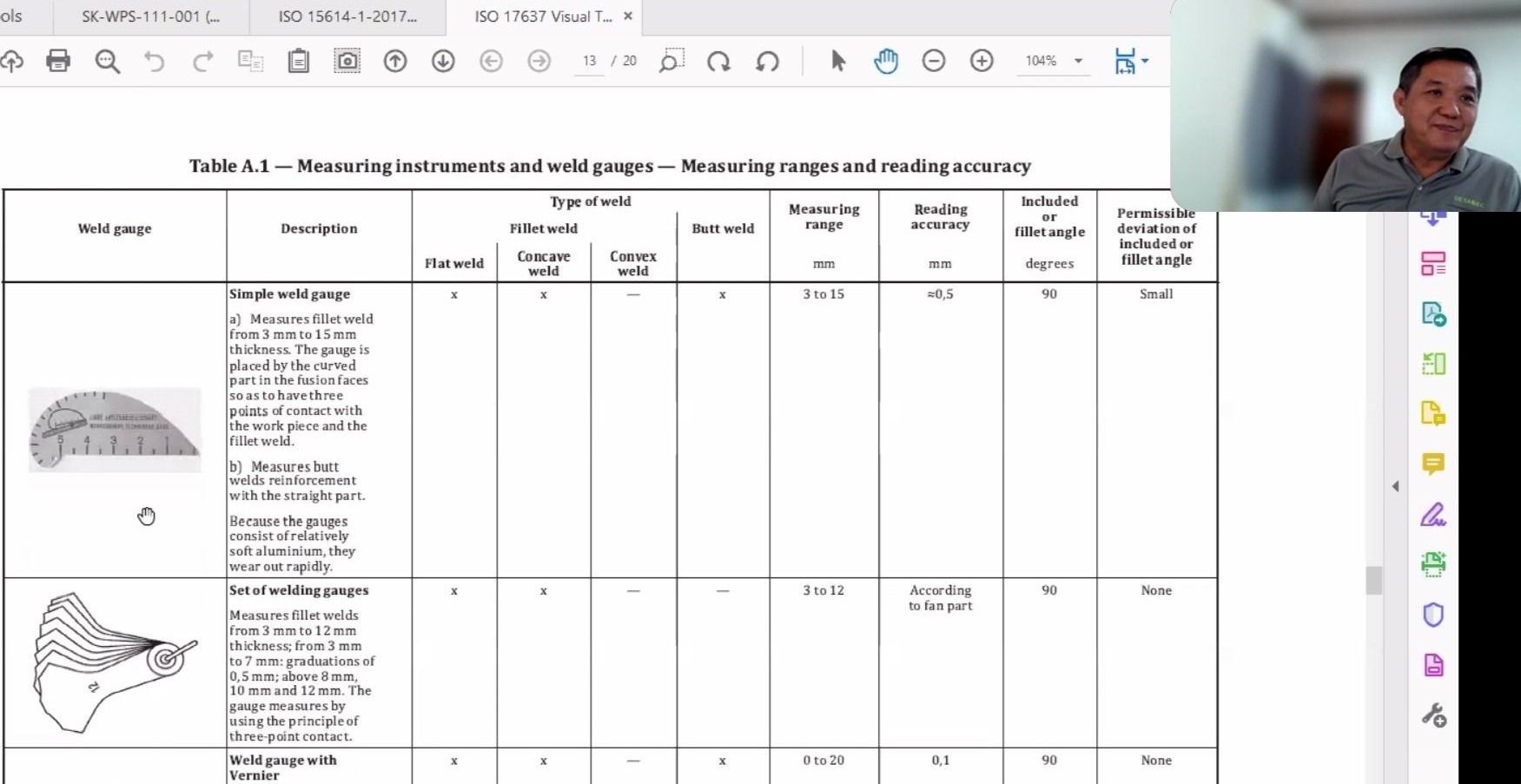Select the Hand pan tool
Screen dimensions: 1521x784
[x=885, y=61]
